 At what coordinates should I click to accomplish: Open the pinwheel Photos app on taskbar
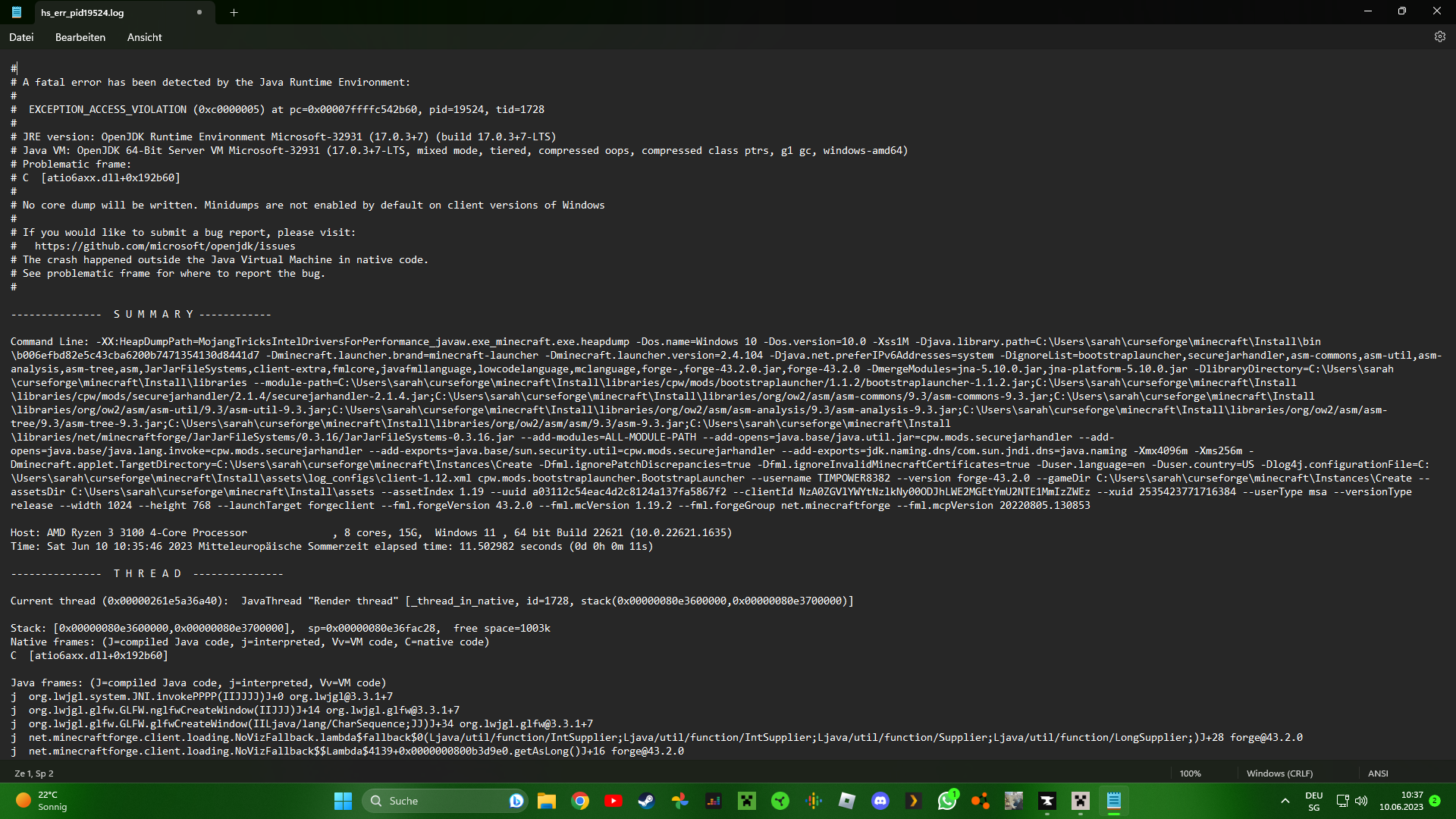(x=680, y=801)
